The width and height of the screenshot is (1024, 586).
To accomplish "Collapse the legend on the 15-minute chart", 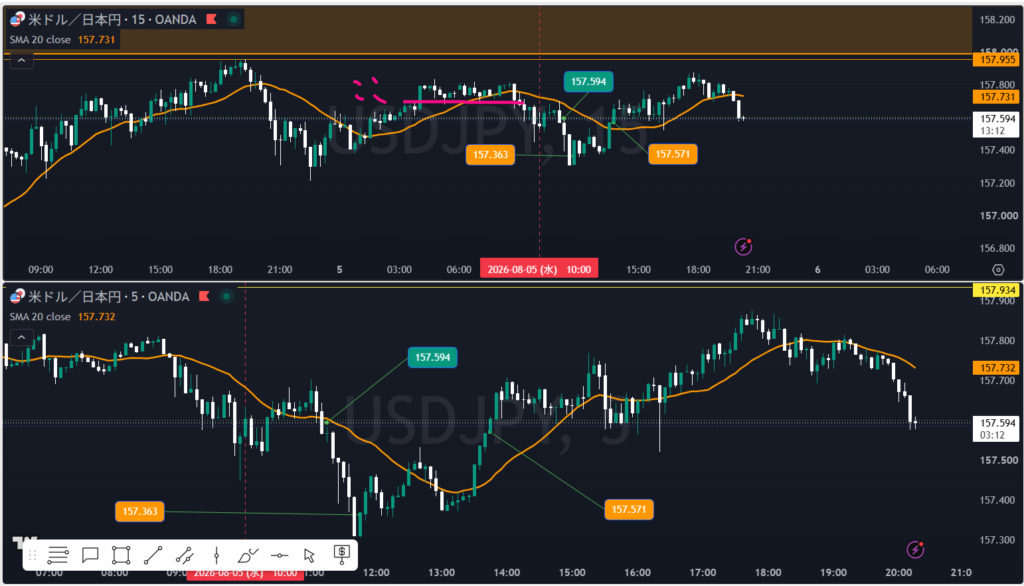I will (x=22, y=61).
